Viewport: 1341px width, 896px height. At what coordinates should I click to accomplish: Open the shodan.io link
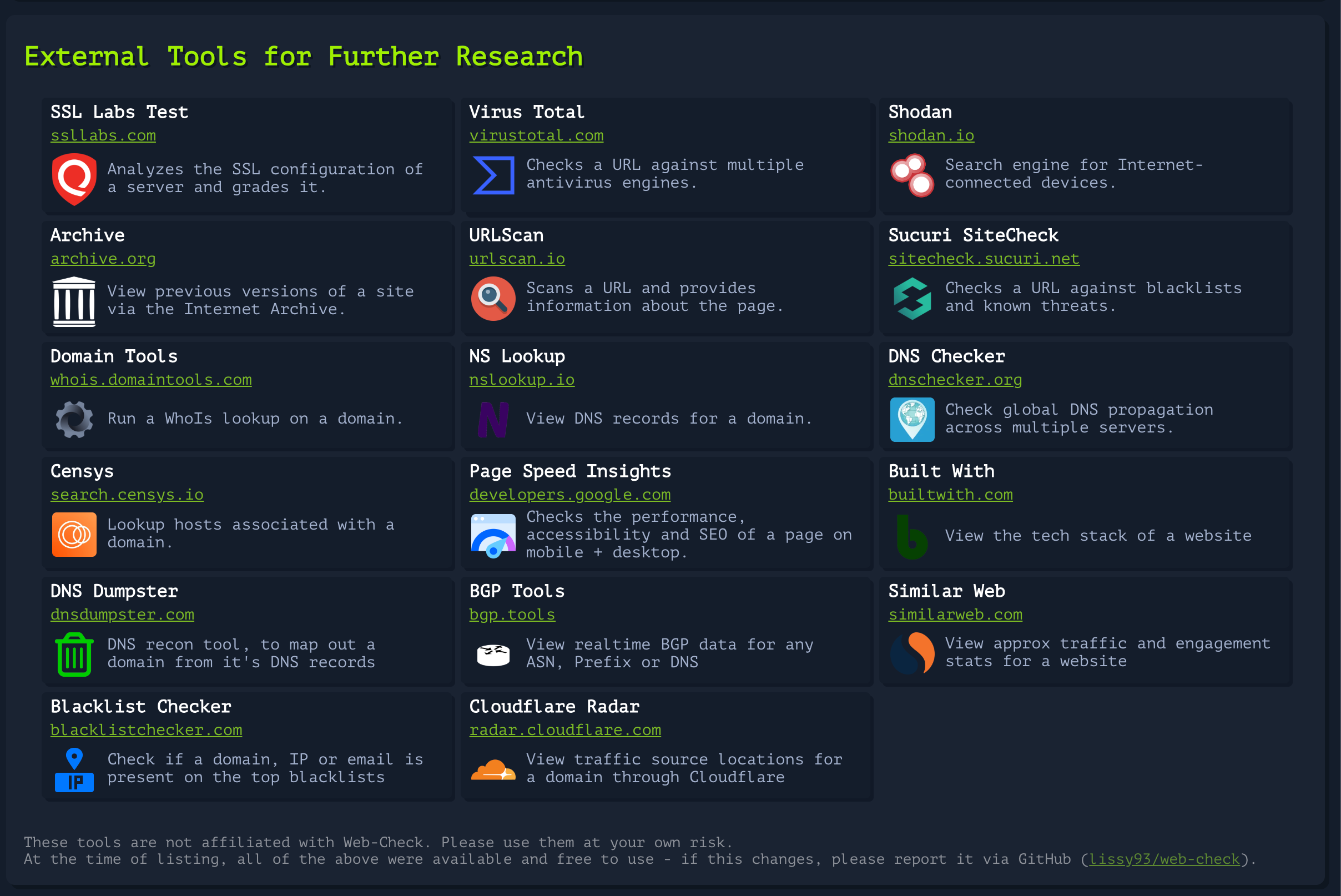point(931,135)
